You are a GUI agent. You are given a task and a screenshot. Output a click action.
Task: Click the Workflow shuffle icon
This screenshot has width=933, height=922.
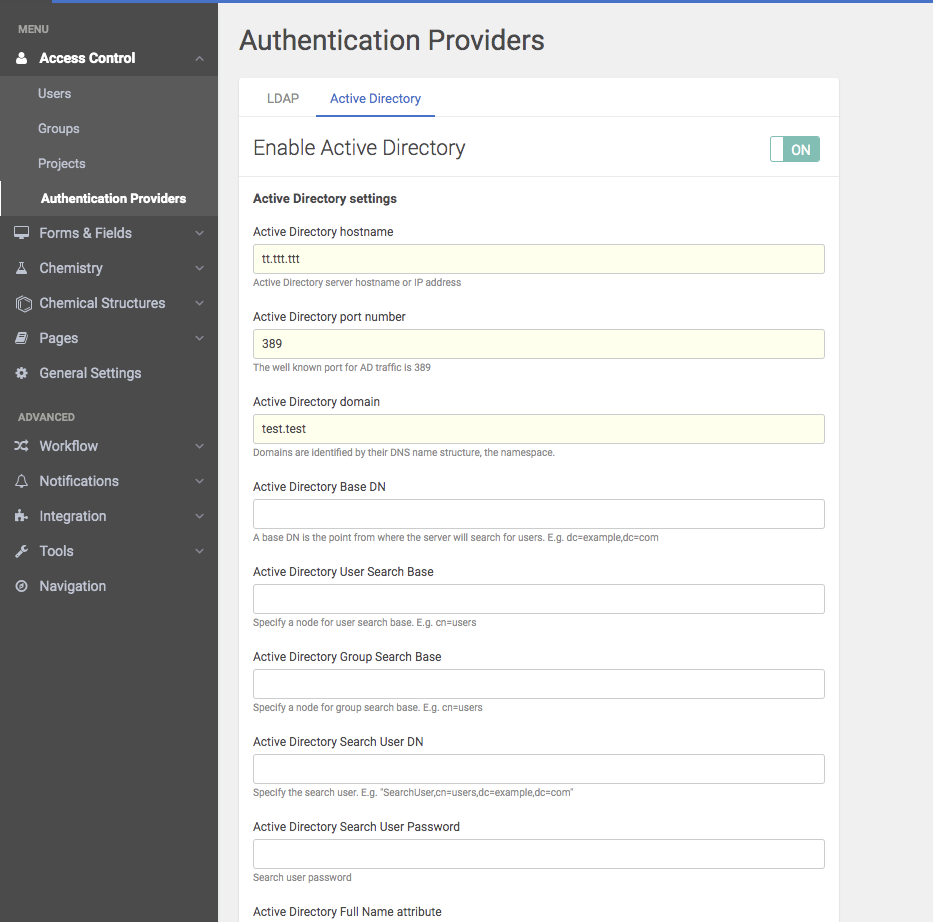[21, 446]
